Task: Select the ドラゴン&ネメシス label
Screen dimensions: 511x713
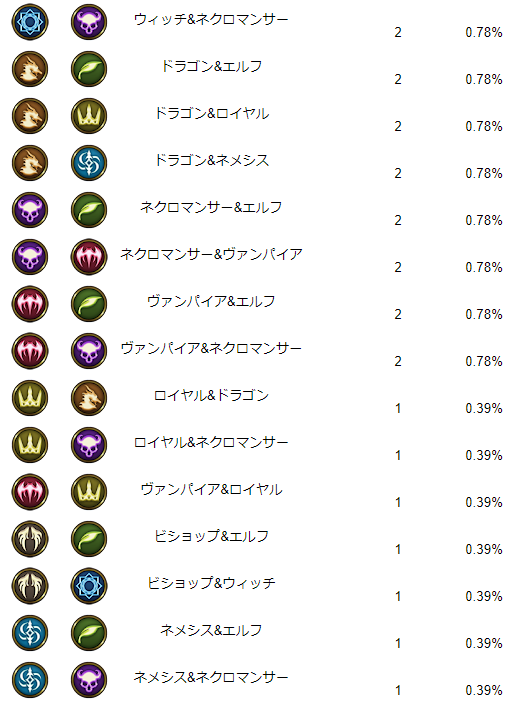Action: tap(211, 160)
